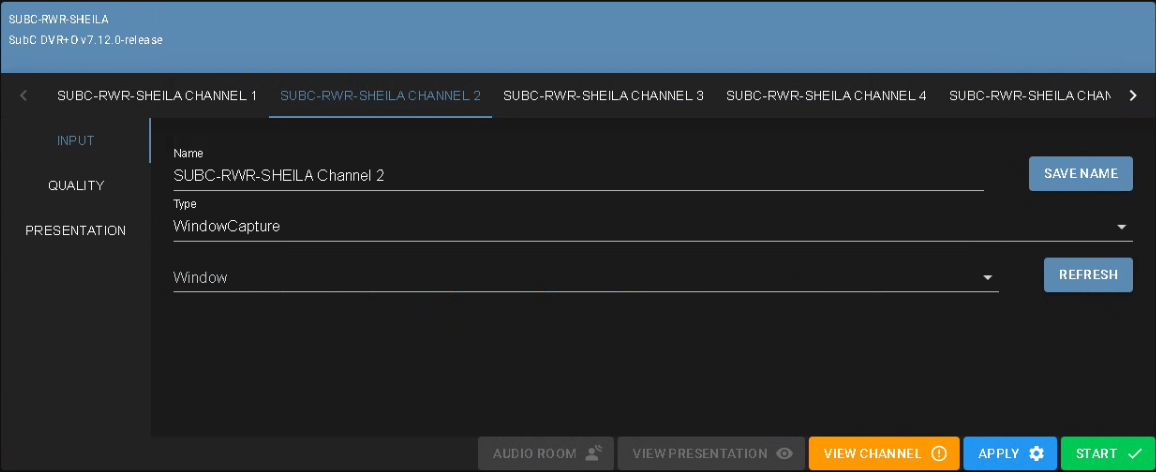
Task: Click the eye icon on View Presentation
Action: (x=785, y=454)
